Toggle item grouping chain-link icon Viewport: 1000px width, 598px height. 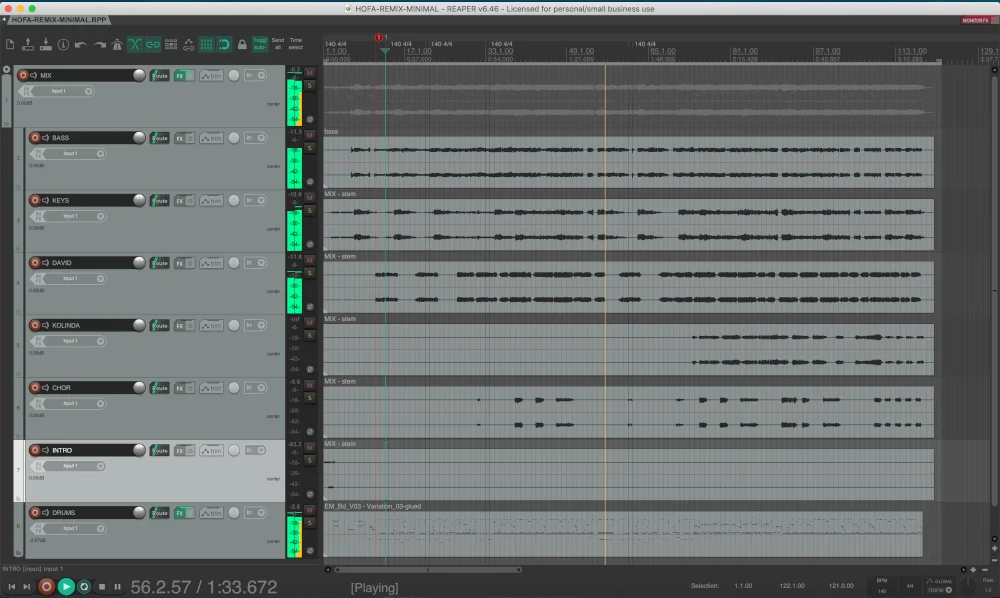153,45
